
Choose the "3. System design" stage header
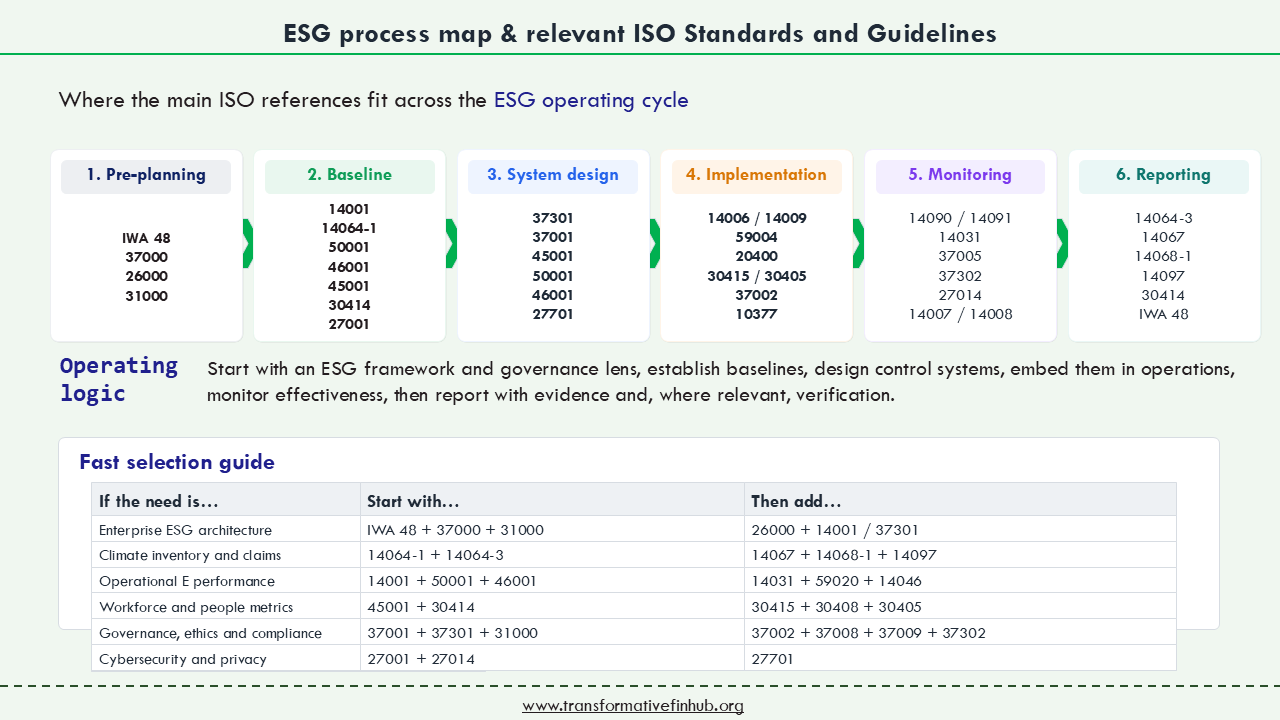553,175
